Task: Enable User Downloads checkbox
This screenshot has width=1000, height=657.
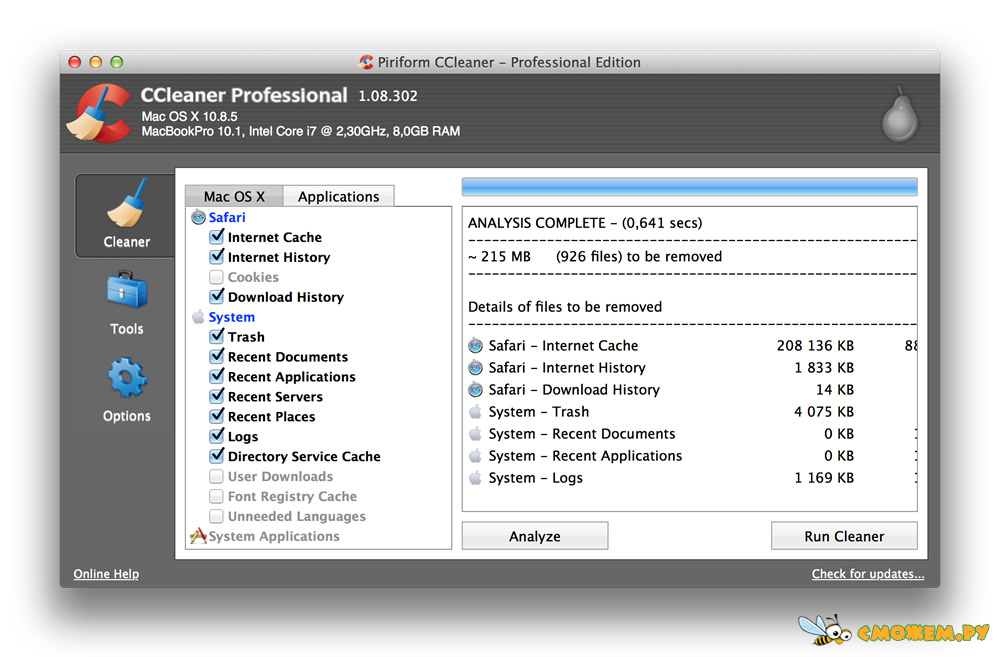Action: click(217, 476)
